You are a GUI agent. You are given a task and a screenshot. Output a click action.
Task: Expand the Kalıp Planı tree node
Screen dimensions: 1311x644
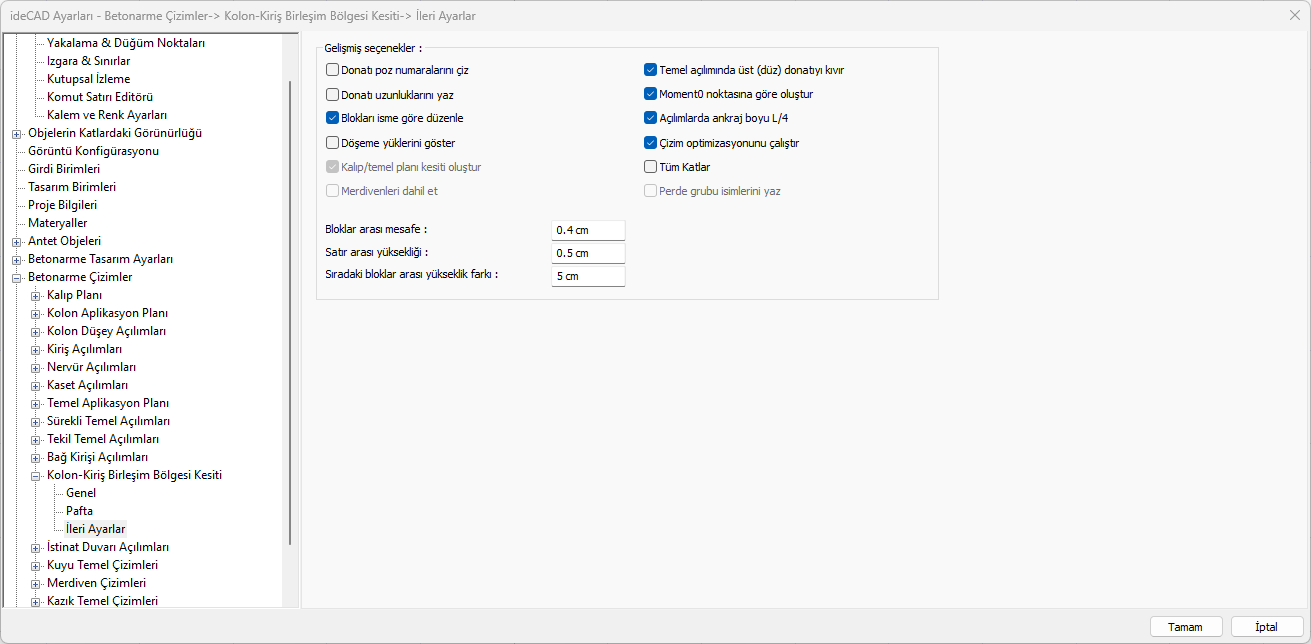(x=36, y=295)
